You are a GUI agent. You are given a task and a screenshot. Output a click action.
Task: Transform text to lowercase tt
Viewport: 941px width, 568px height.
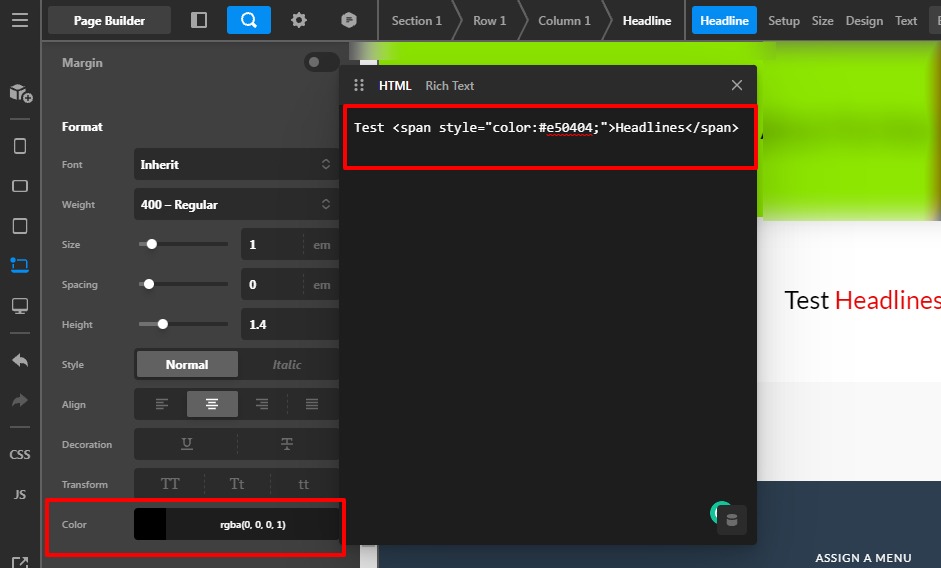tap(304, 484)
